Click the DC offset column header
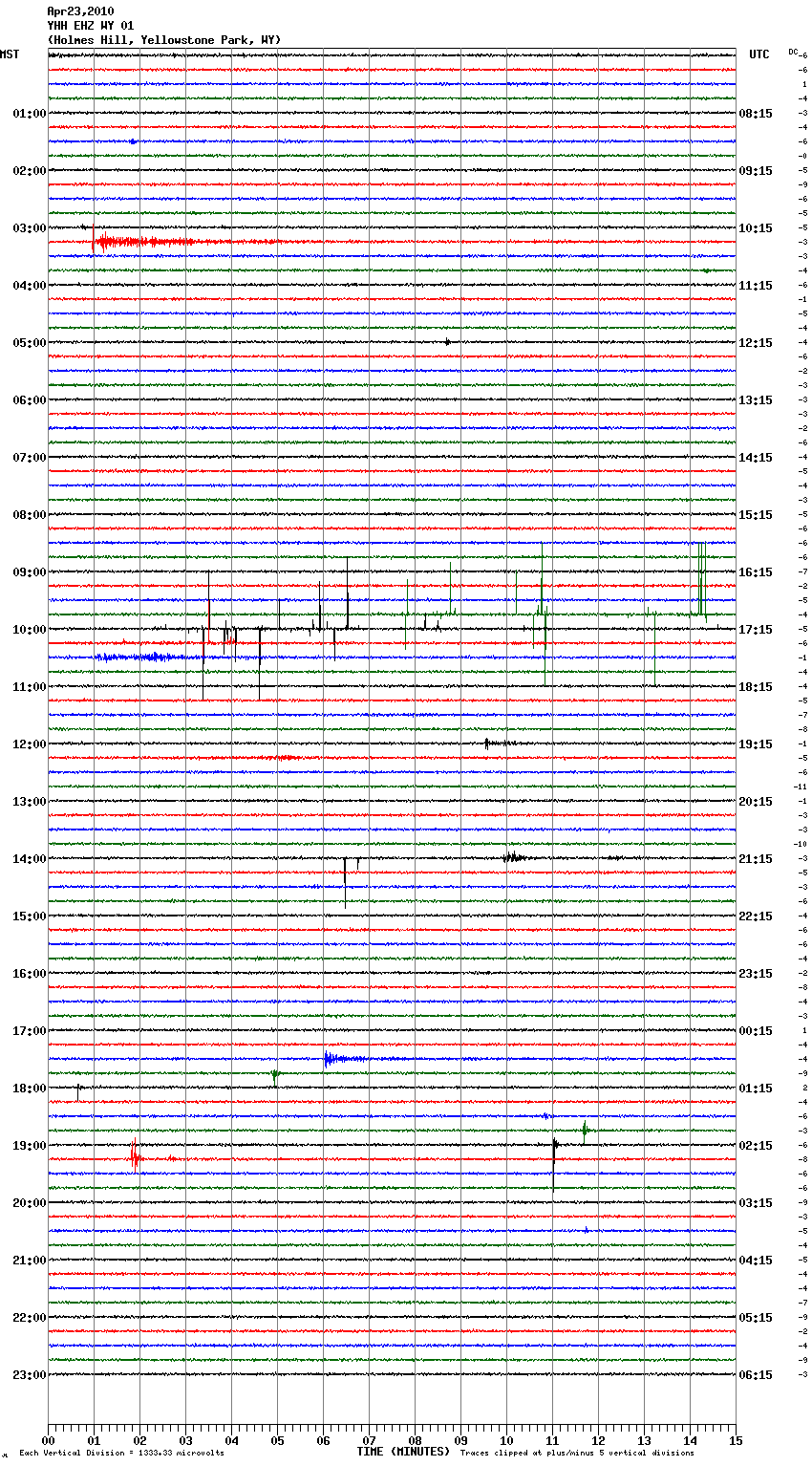Screen dimensions: 812x1466 coord(794,52)
